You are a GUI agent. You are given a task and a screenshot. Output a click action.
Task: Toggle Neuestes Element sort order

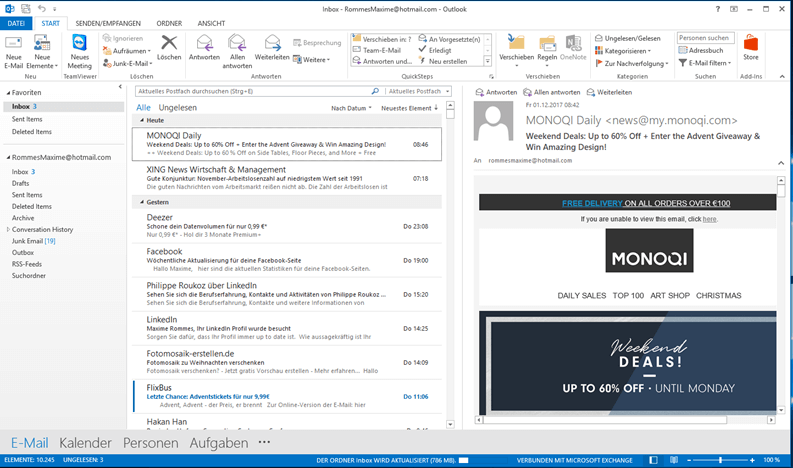pyautogui.click(x=410, y=108)
